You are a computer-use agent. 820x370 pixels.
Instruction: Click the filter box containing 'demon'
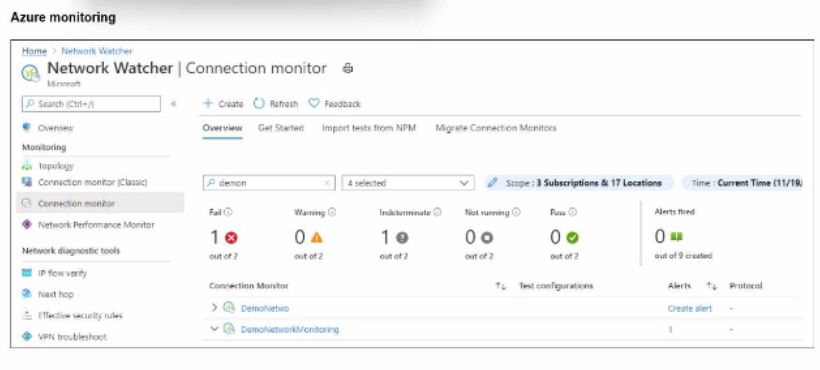click(x=269, y=183)
